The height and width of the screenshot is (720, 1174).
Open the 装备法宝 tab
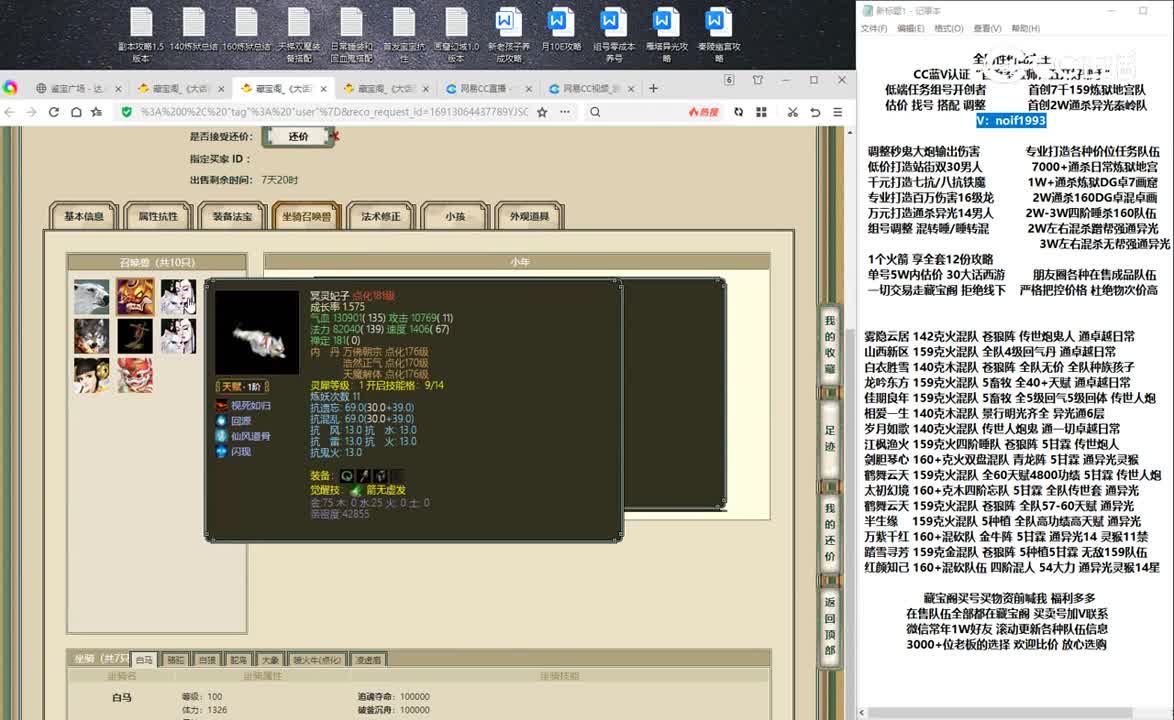click(232, 216)
